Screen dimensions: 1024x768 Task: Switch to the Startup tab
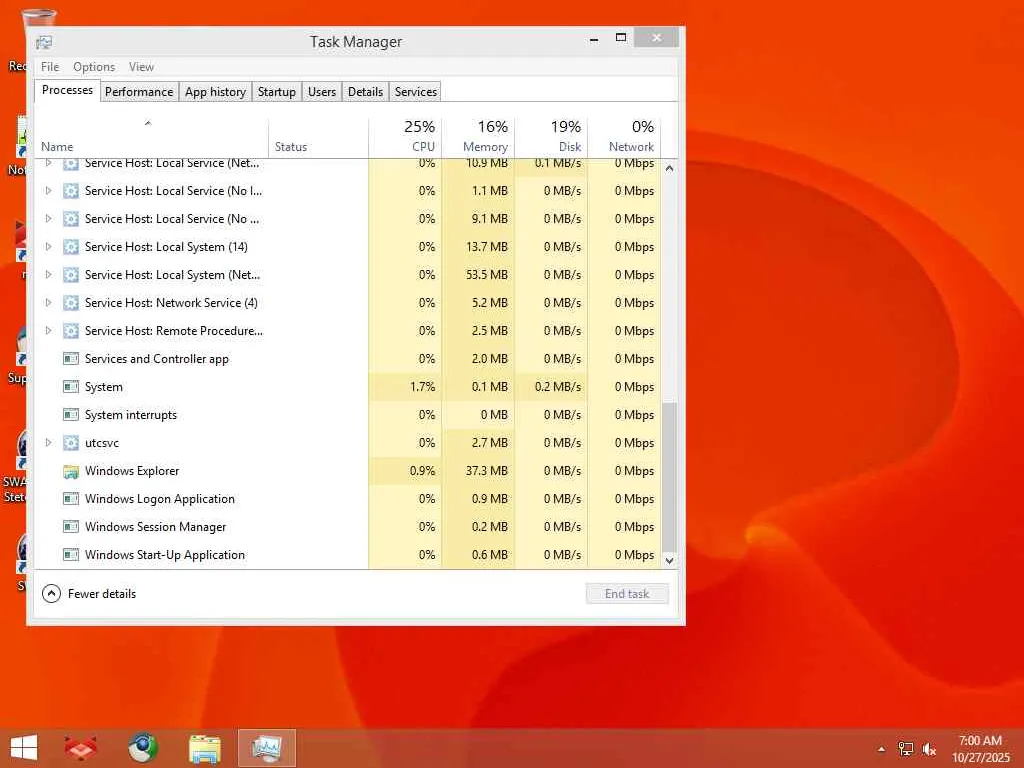277,92
